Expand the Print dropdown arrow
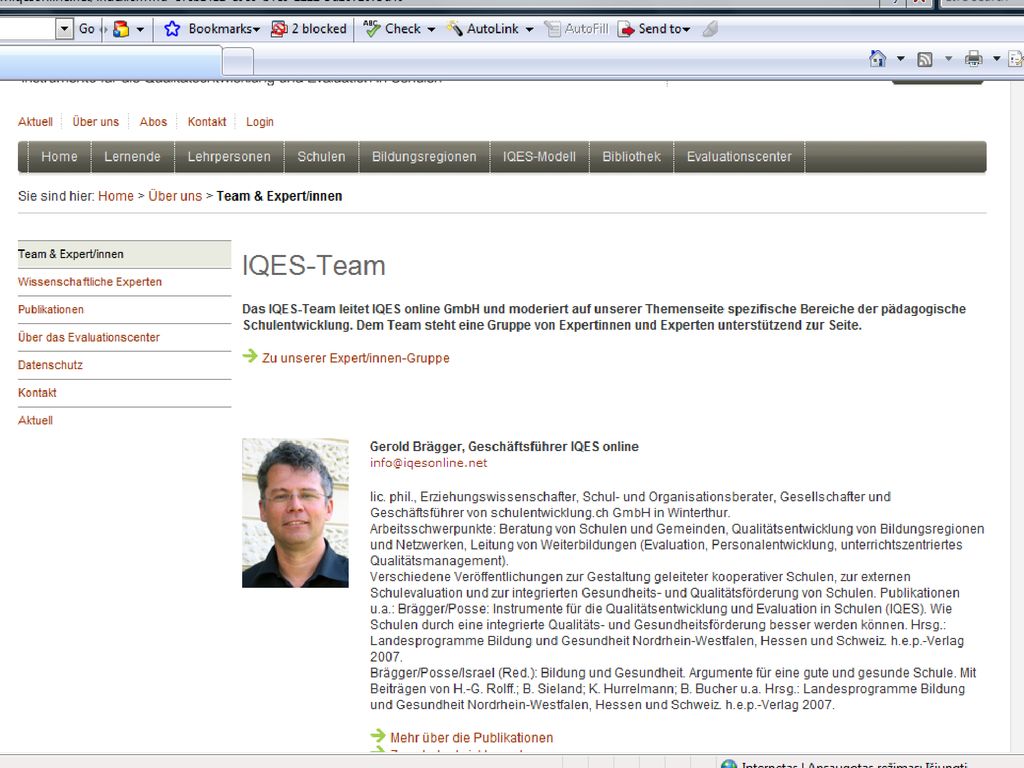Image resolution: width=1024 pixels, height=768 pixels. [x=997, y=59]
